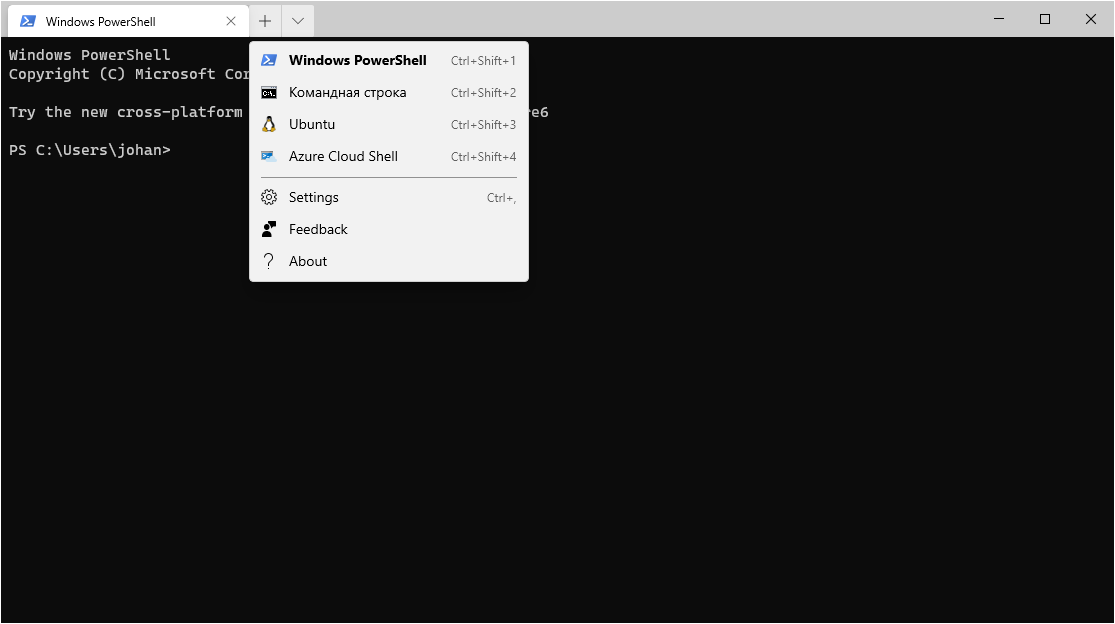Open Azure Cloud Shell profile
This screenshot has height=624, width=1115.
[389, 156]
